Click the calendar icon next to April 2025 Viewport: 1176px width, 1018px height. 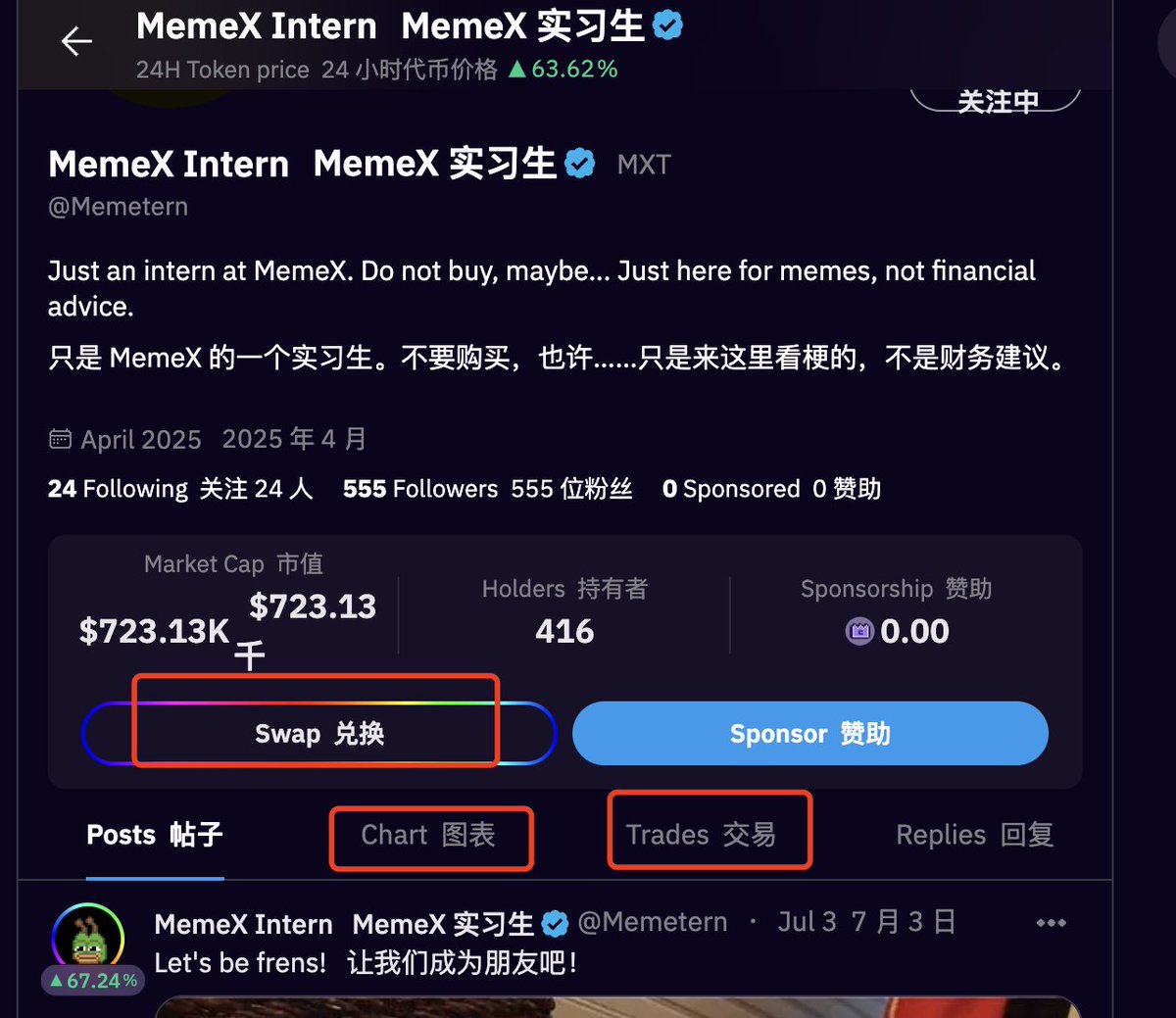[60, 439]
